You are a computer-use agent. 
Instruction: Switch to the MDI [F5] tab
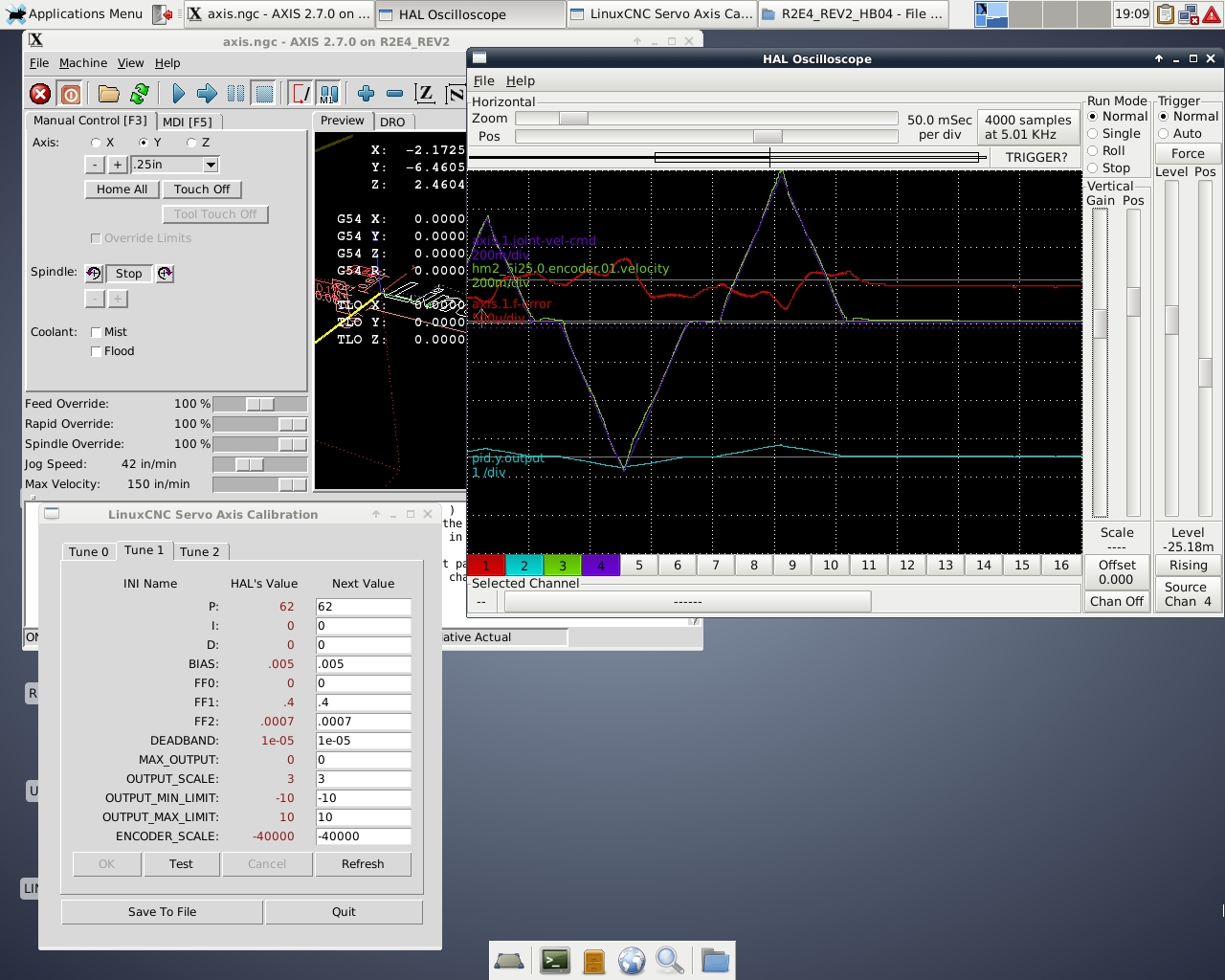pos(188,122)
